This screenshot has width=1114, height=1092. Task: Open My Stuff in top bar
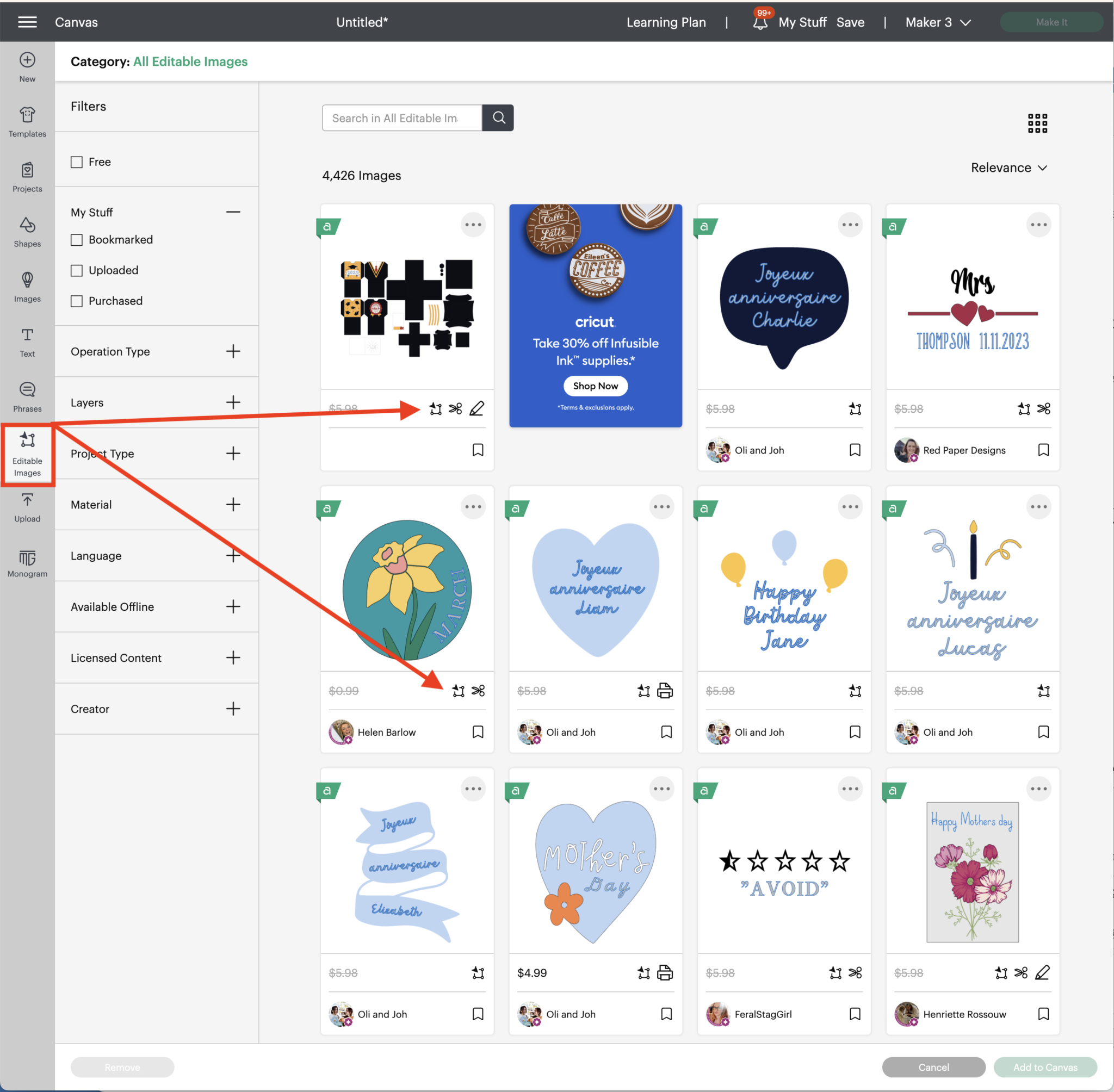click(x=802, y=22)
